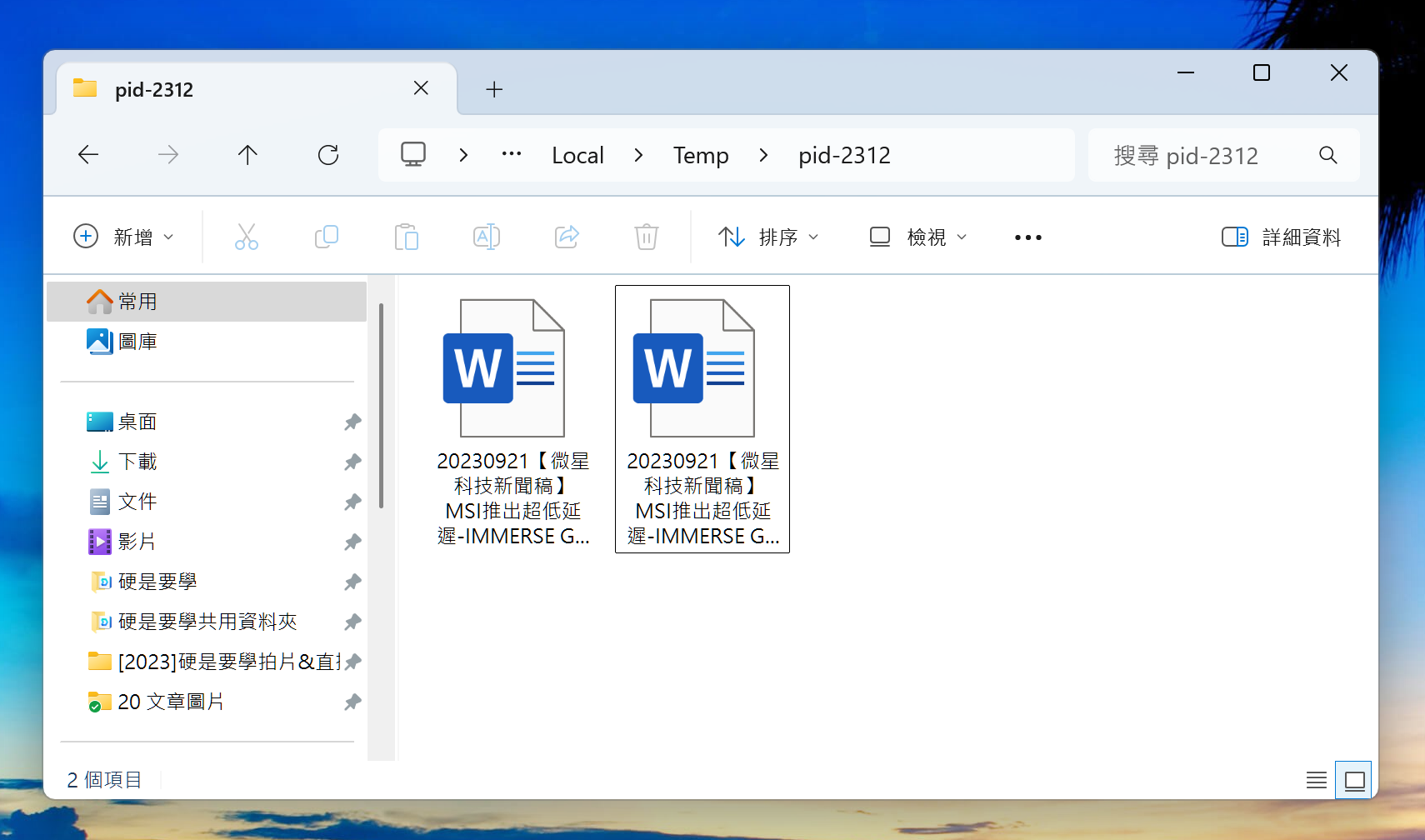Screen dimensions: 1425x840
Task: Click the Temp breadcrumb in address bar
Action: (701, 156)
